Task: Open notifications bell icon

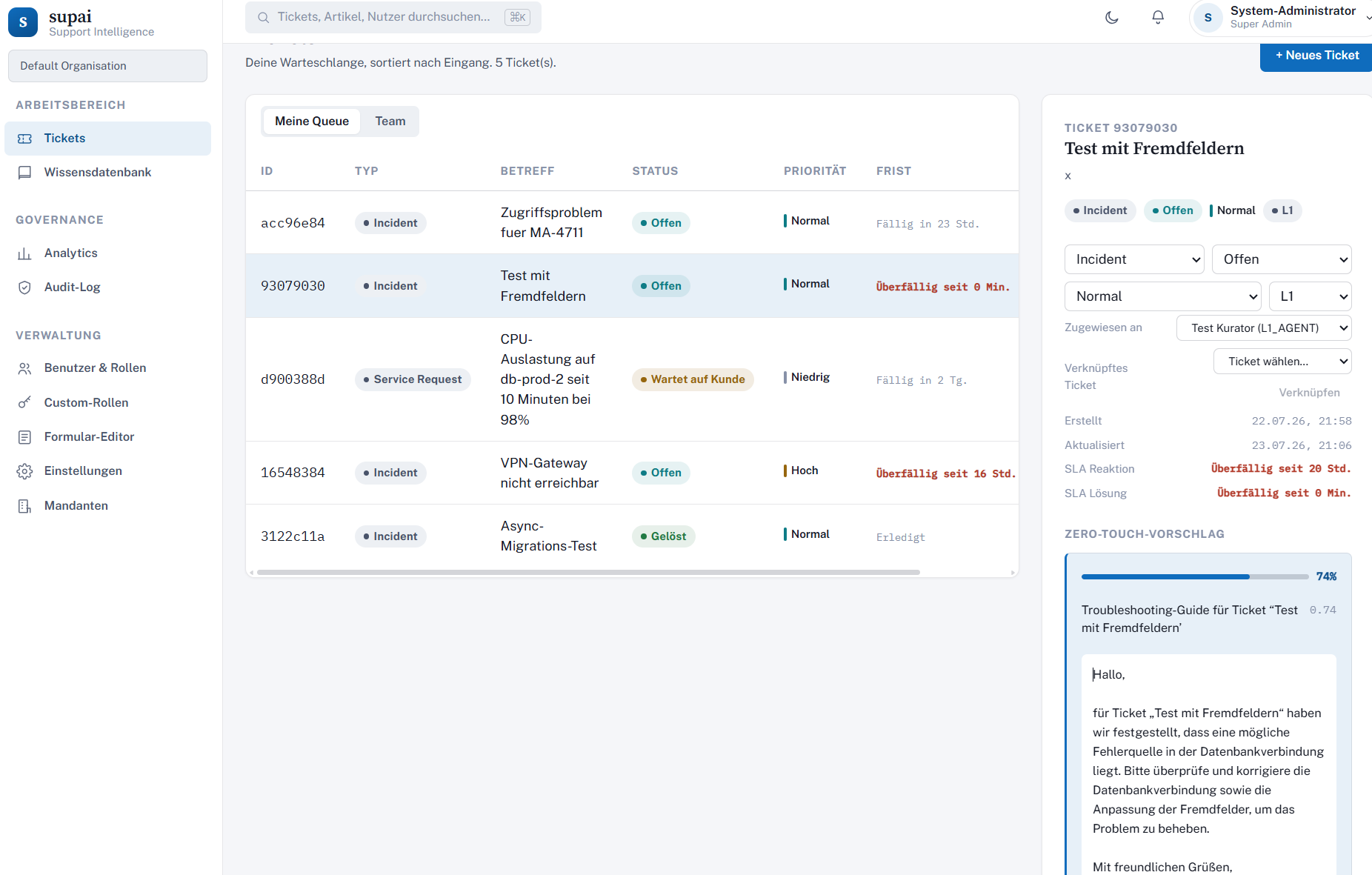Action: (1158, 17)
